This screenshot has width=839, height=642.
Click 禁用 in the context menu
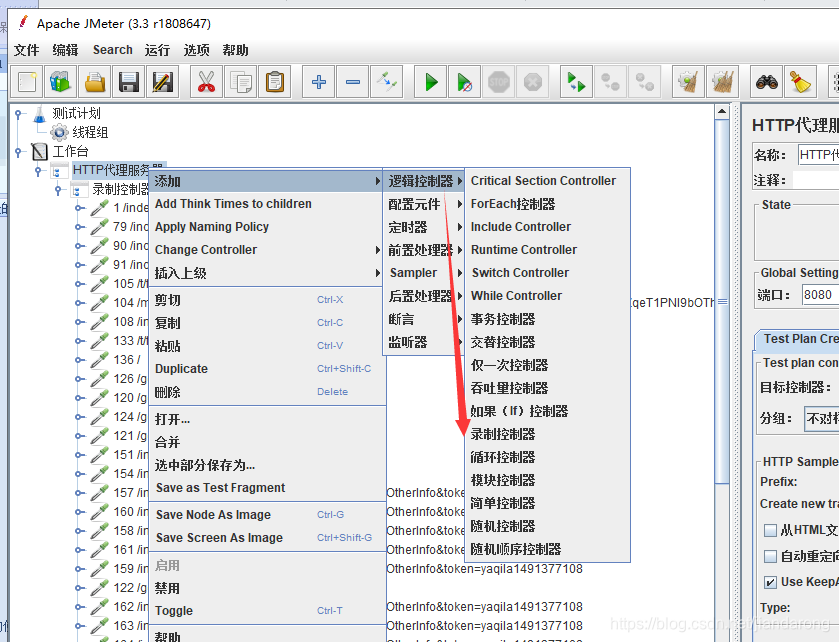[x=266, y=588]
